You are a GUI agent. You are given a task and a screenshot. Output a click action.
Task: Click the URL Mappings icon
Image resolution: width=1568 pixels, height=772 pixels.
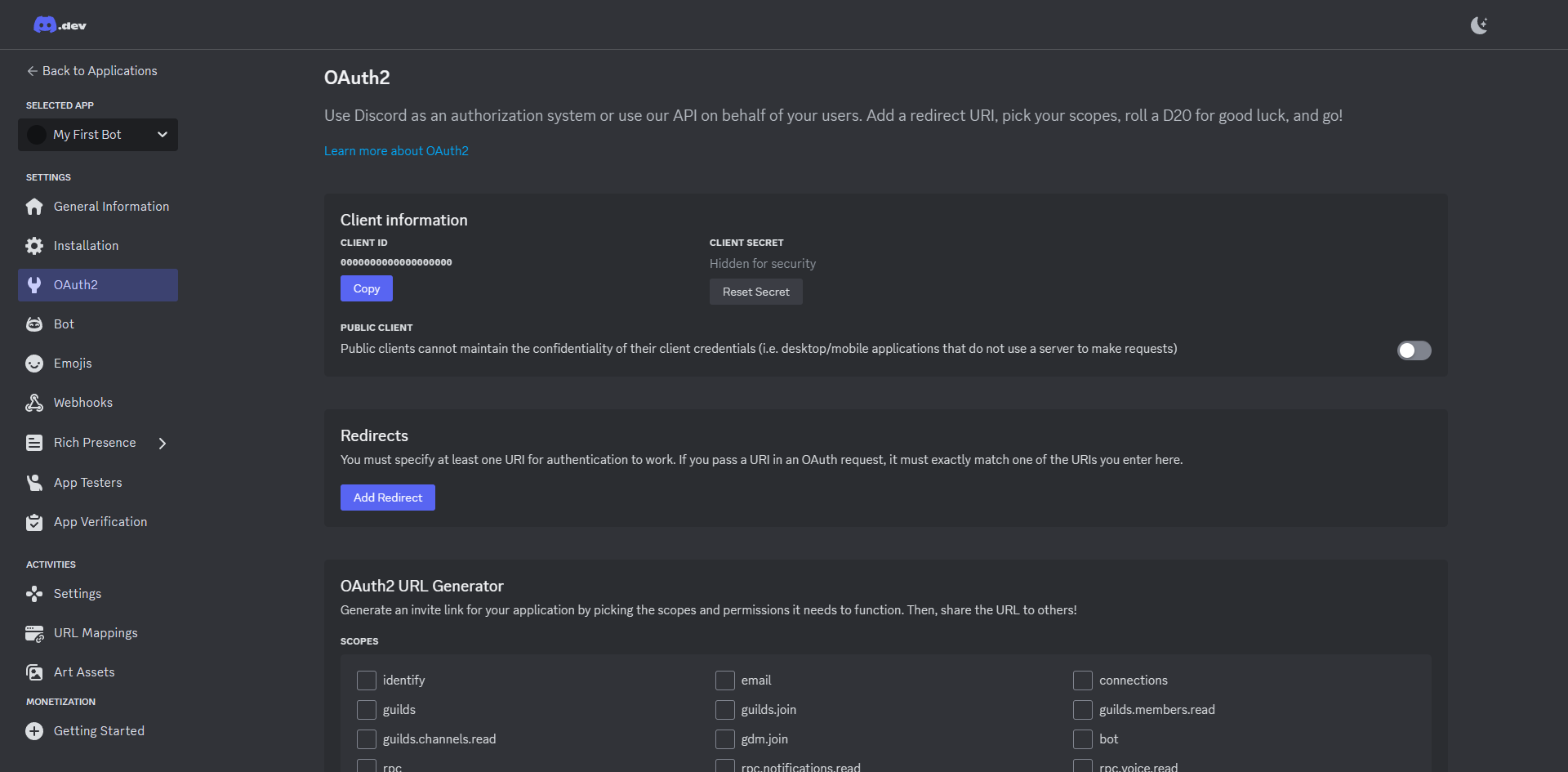(34, 633)
